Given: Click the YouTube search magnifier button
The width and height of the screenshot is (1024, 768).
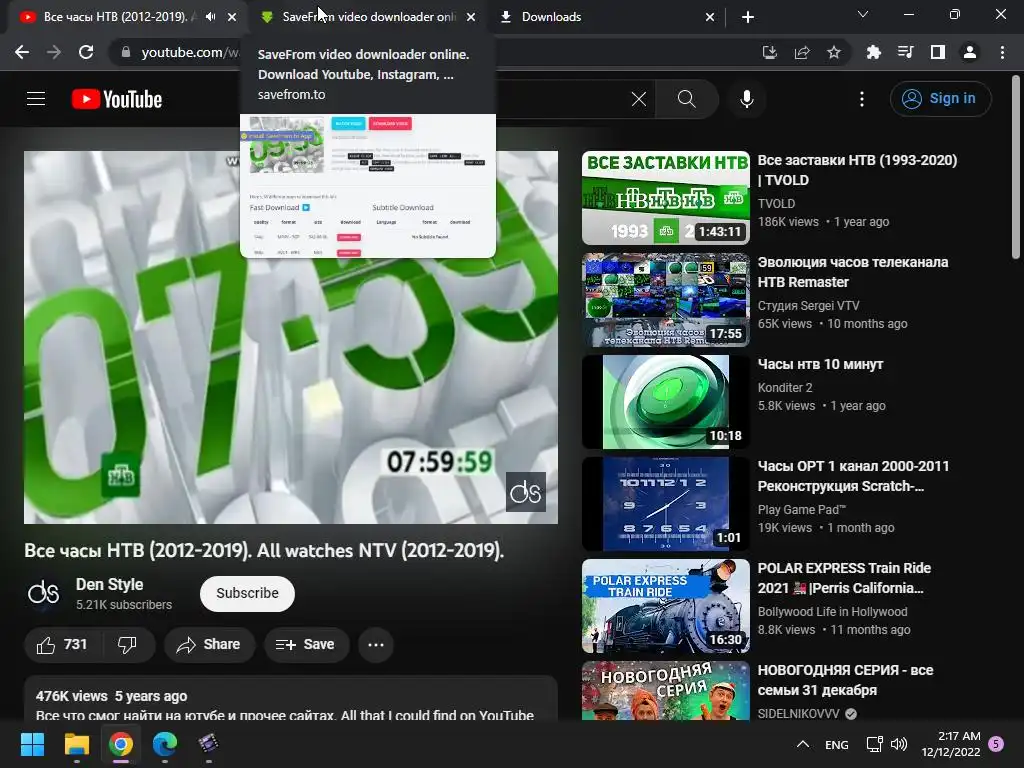Looking at the screenshot, I should coord(686,99).
